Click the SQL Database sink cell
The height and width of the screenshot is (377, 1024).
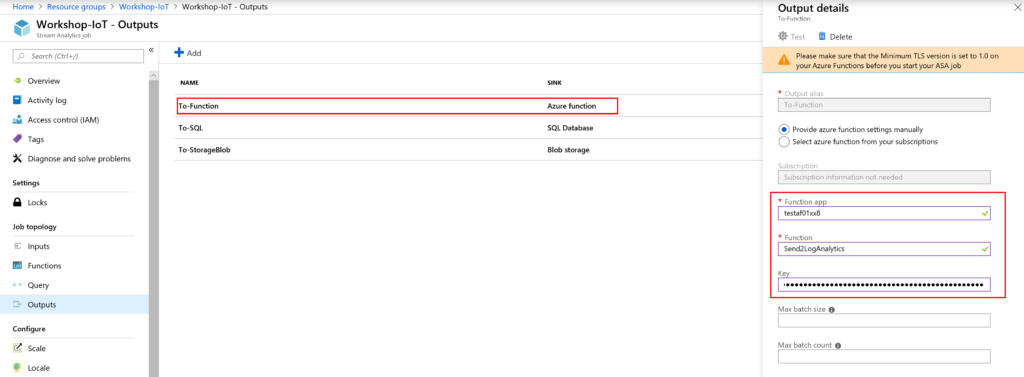570,128
